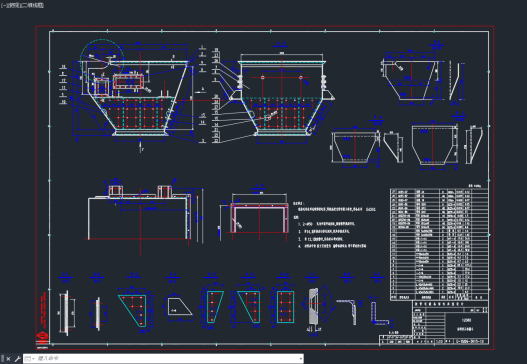The height and width of the screenshot is (364, 527).
Task: Open the viewport minus-sign controls menu
Action: 3,5
